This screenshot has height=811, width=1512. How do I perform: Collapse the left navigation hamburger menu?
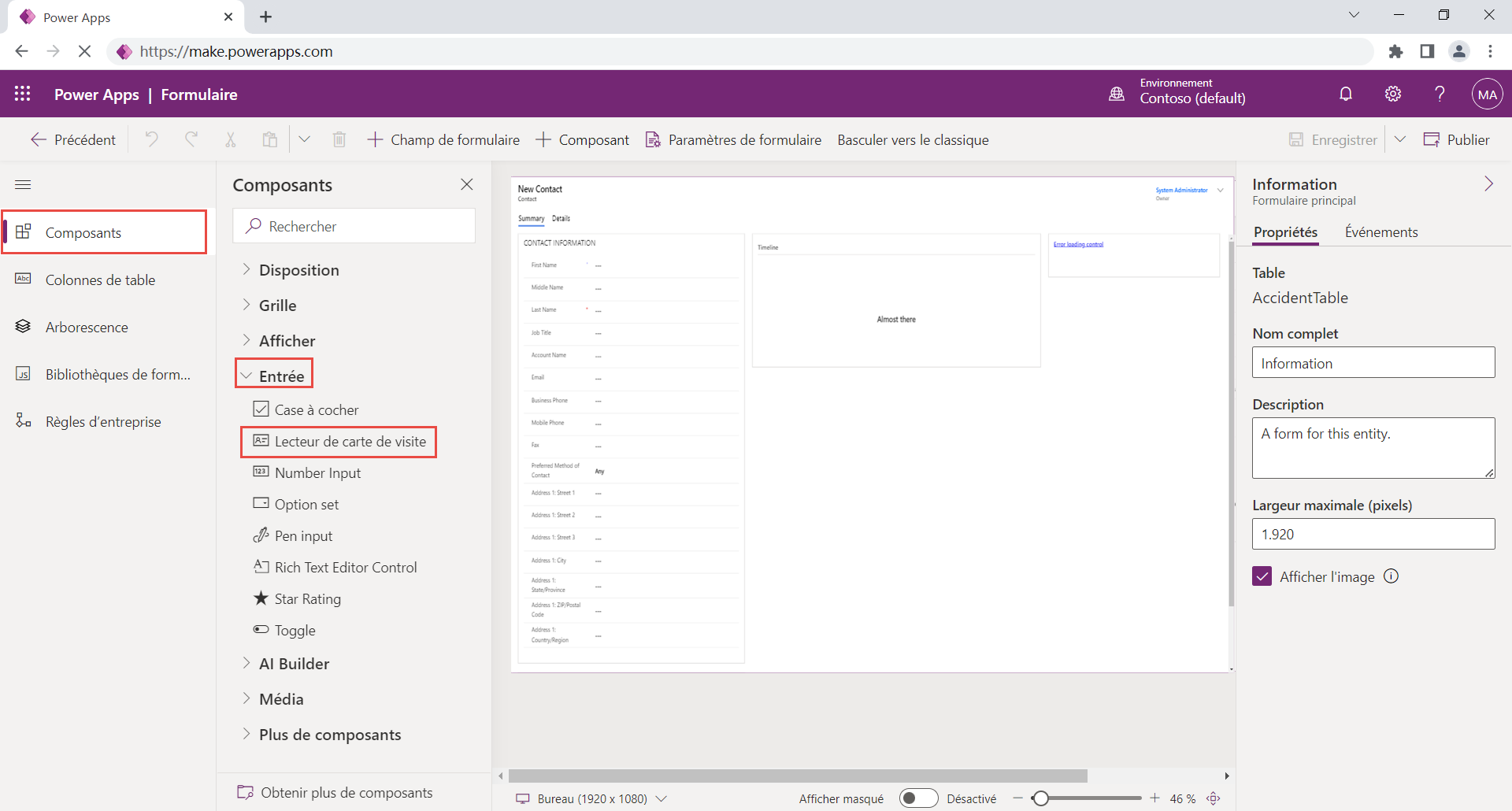tap(23, 184)
